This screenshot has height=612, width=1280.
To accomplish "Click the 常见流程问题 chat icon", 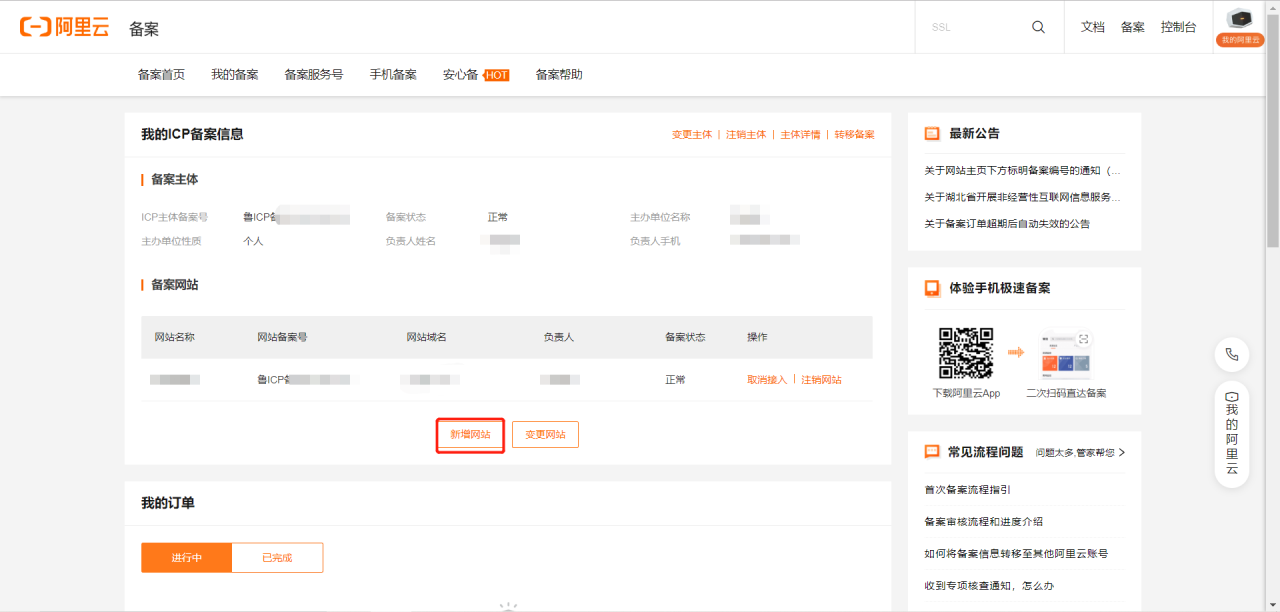I will tap(933, 451).
